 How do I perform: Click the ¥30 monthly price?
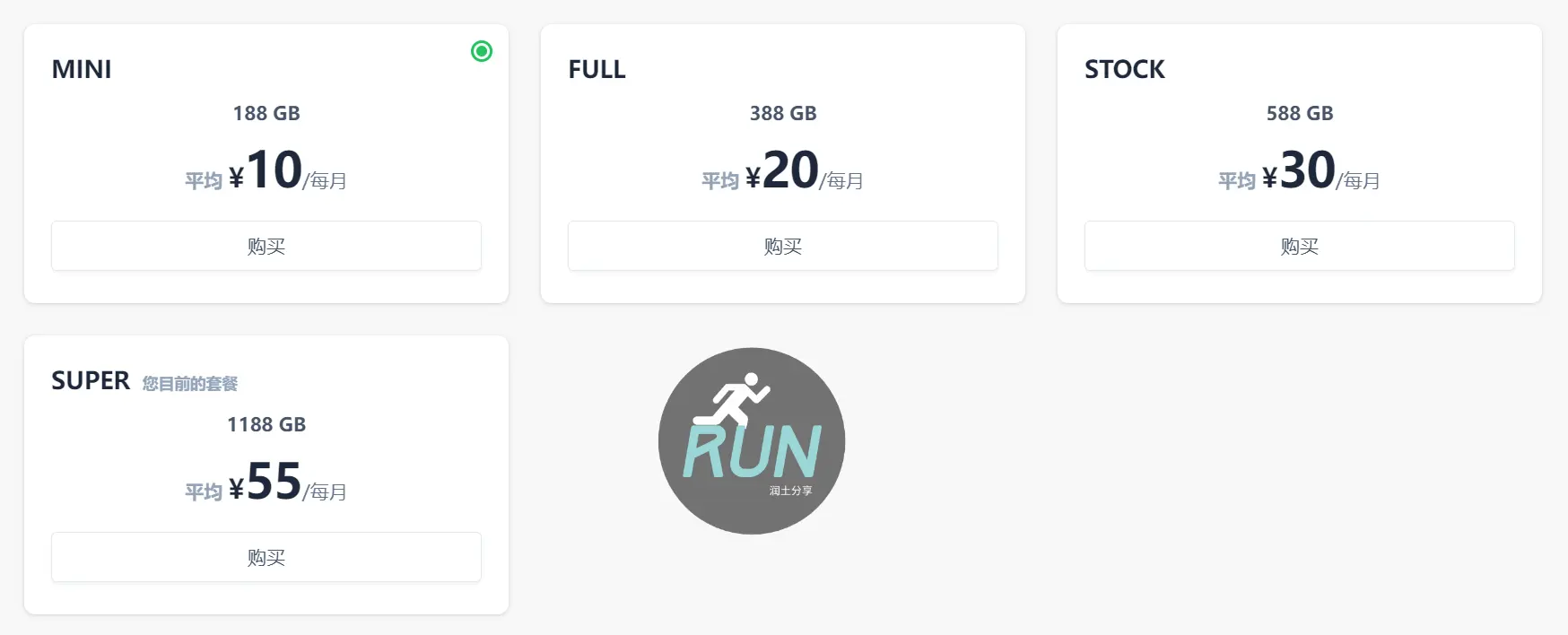pyautogui.click(x=1300, y=170)
